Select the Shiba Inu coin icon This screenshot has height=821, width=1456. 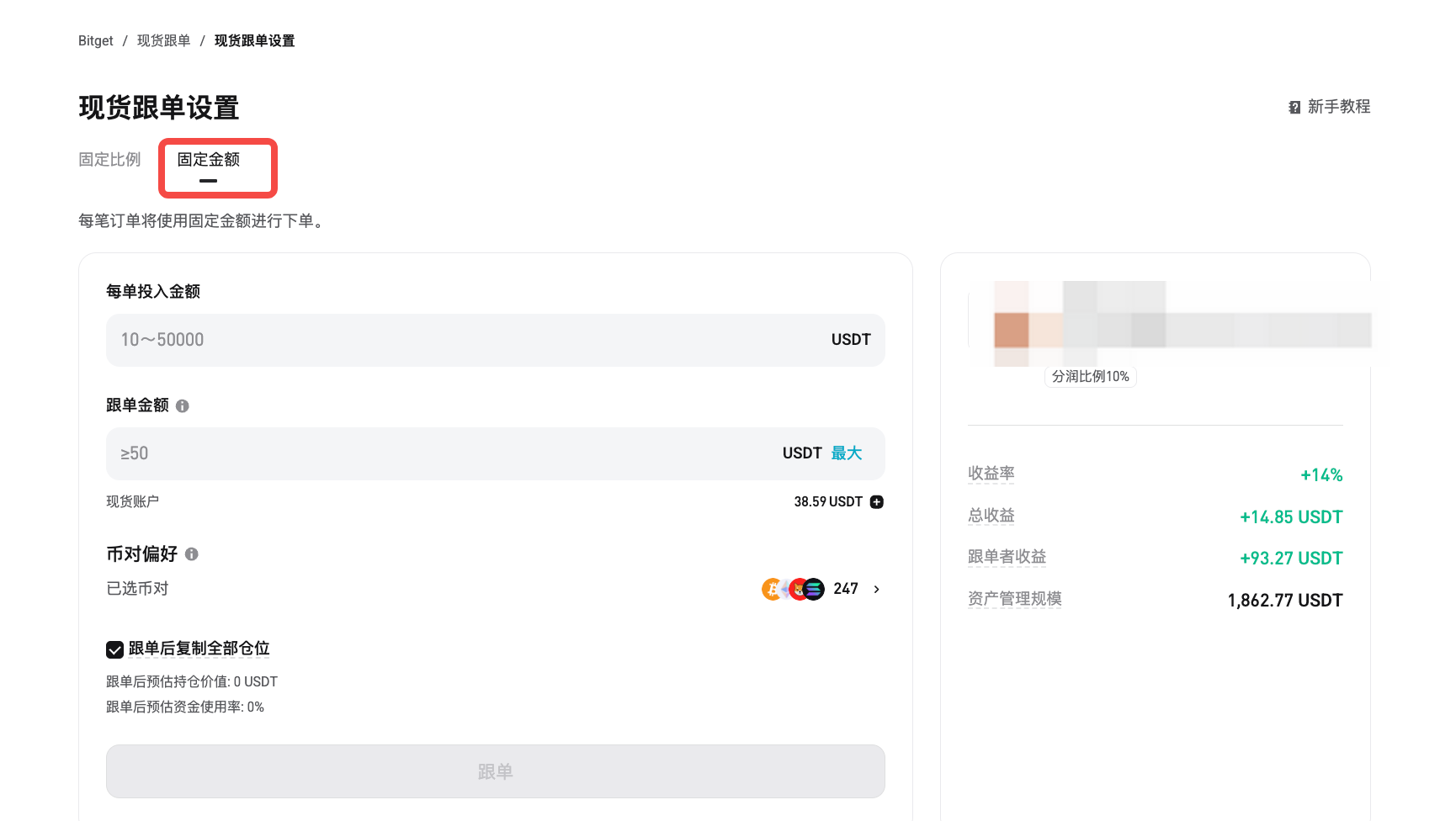[798, 589]
